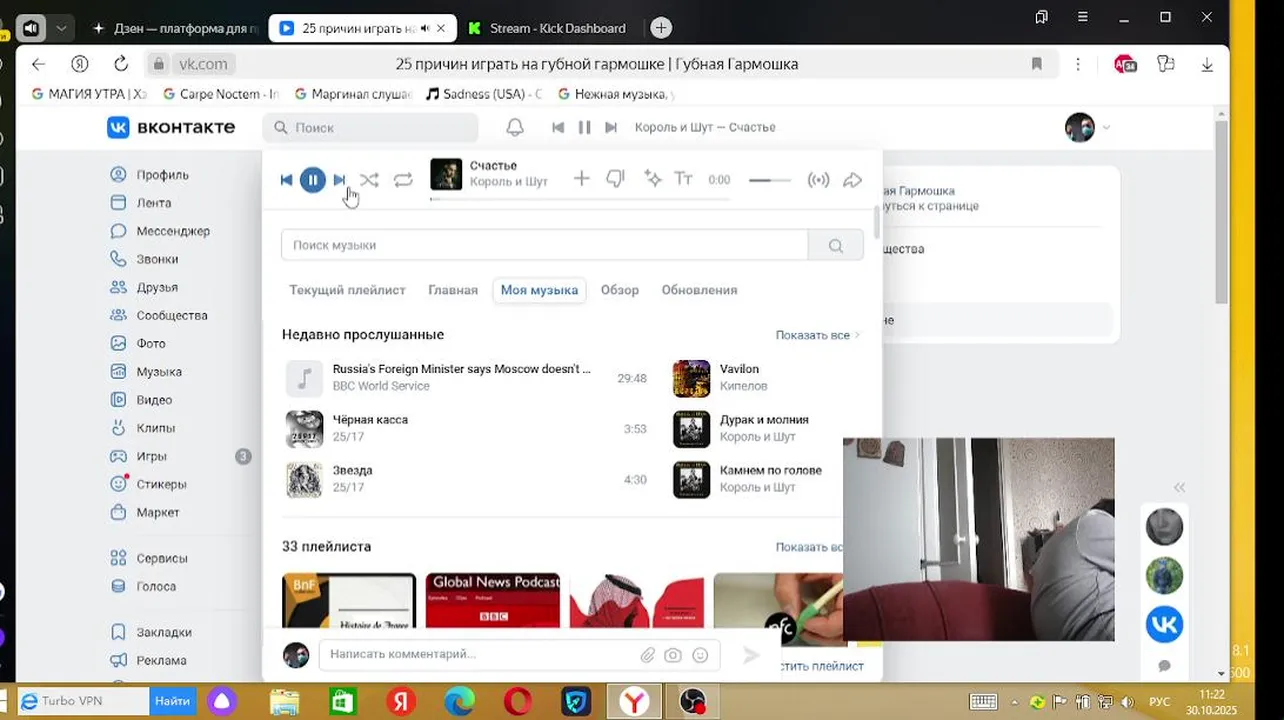Open emoji picker in comment box

click(x=700, y=655)
